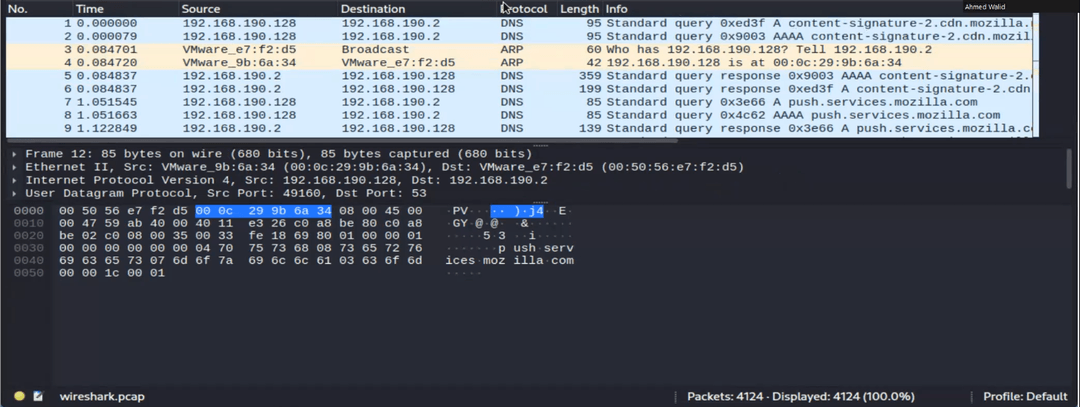This screenshot has width=1080, height=407.
Task: Click ASCII text 'ices moz illa com'
Action: 510,260
